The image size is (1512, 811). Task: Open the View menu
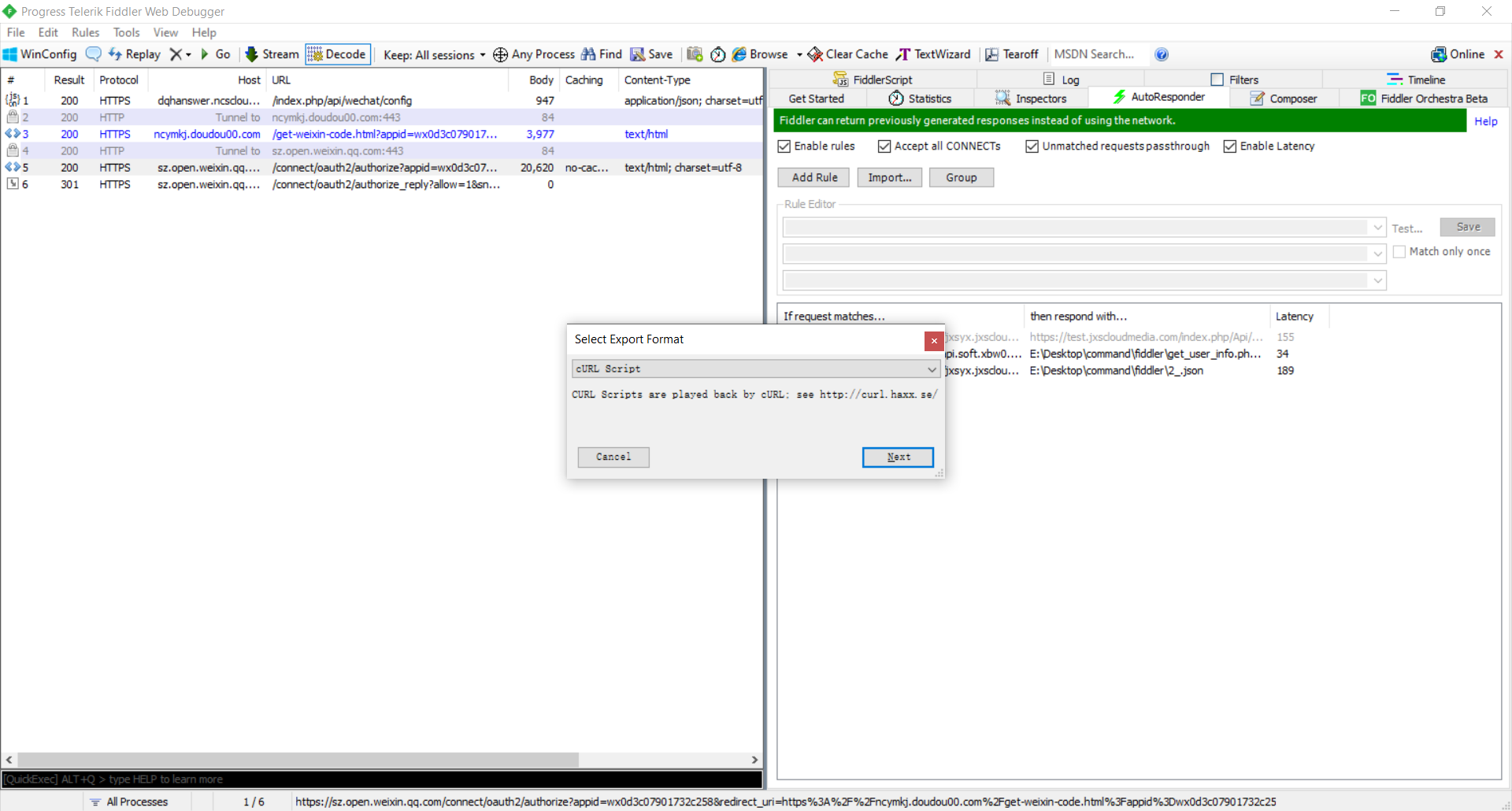(165, 32)
